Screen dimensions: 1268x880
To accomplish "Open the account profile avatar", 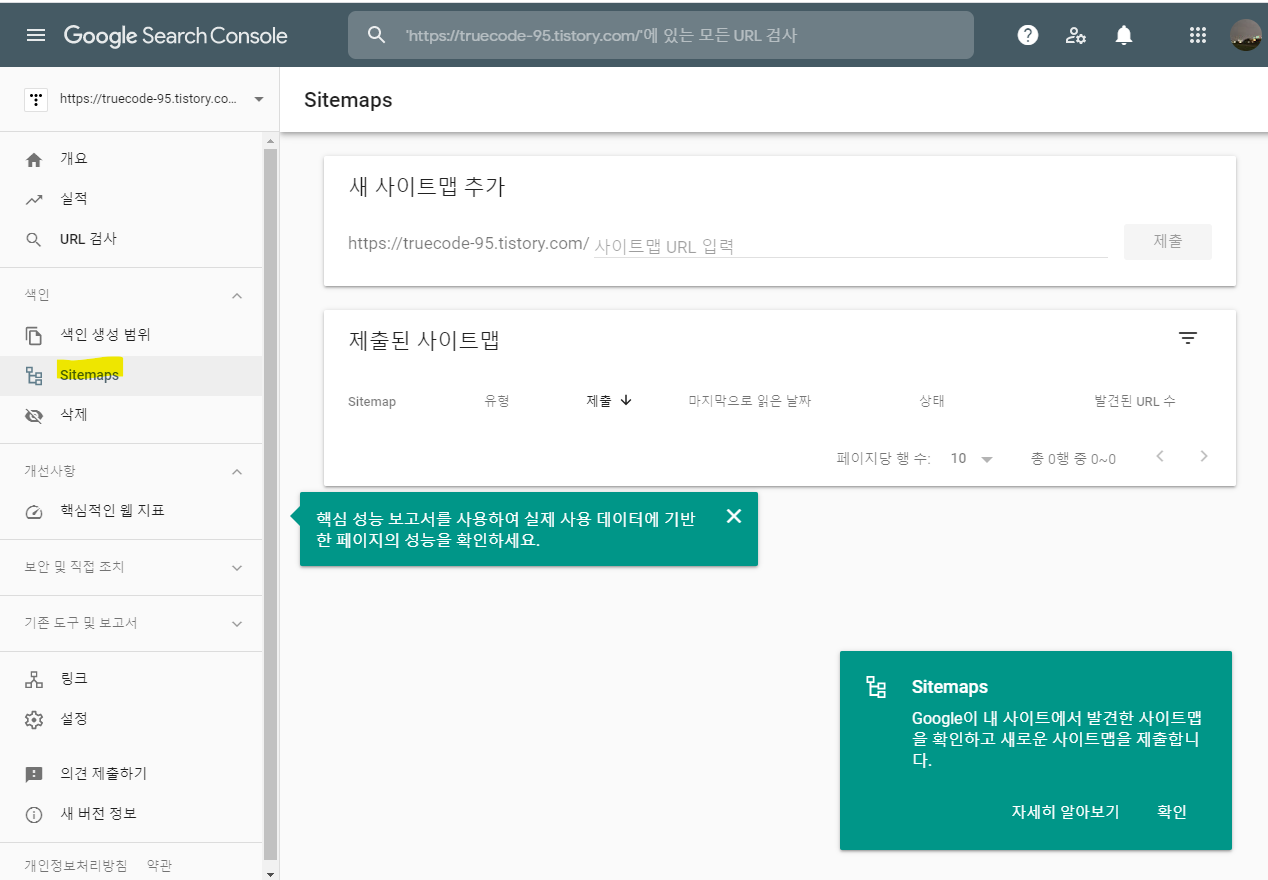I will pyautogui.click(x=1246, y=35).
